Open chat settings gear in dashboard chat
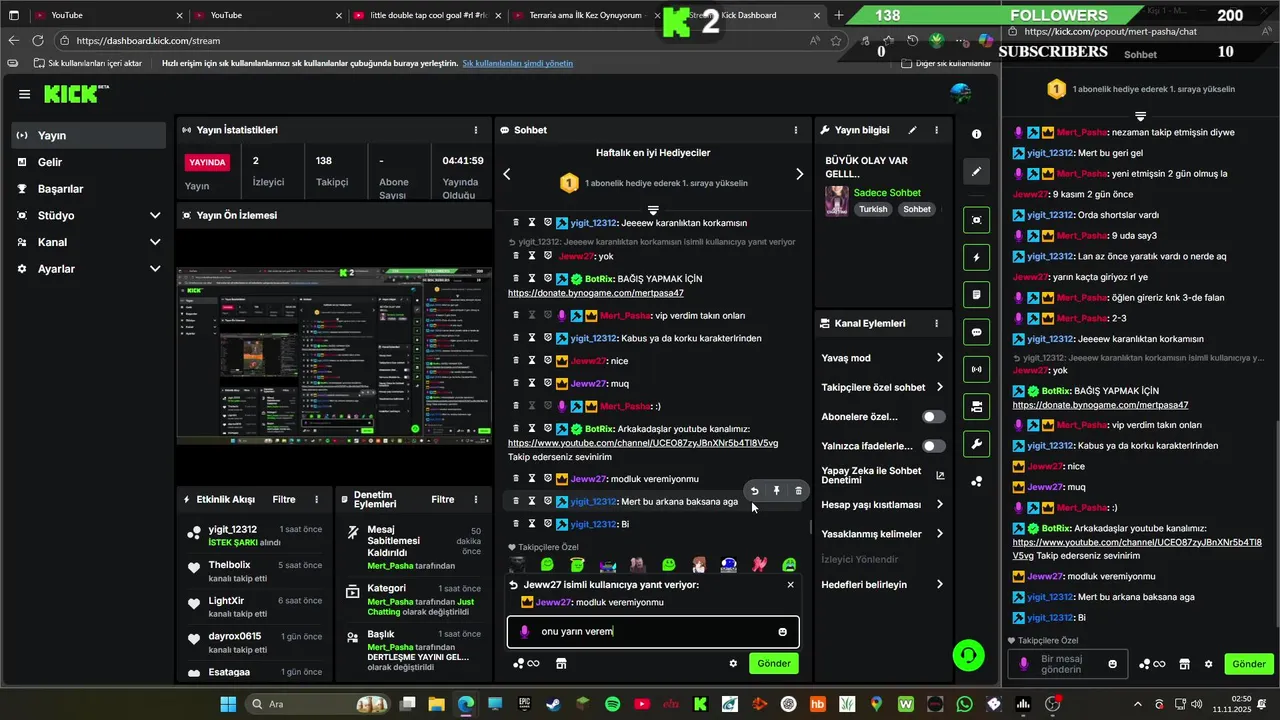This screenshot has width=1280, height=720. (x=733, y=663)
